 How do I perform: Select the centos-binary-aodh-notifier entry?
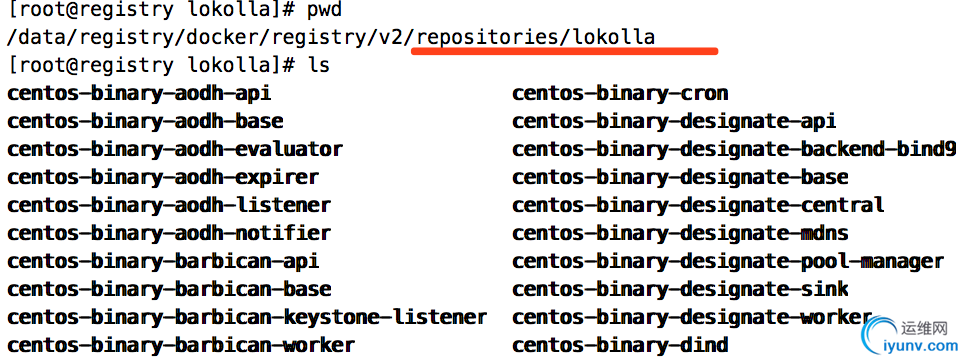tap(169, 234)
